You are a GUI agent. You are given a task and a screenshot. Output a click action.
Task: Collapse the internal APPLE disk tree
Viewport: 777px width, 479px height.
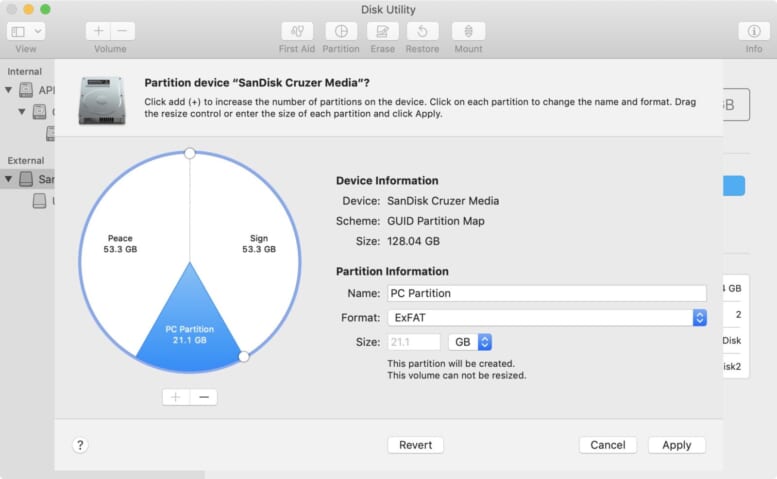click(8, 90)
